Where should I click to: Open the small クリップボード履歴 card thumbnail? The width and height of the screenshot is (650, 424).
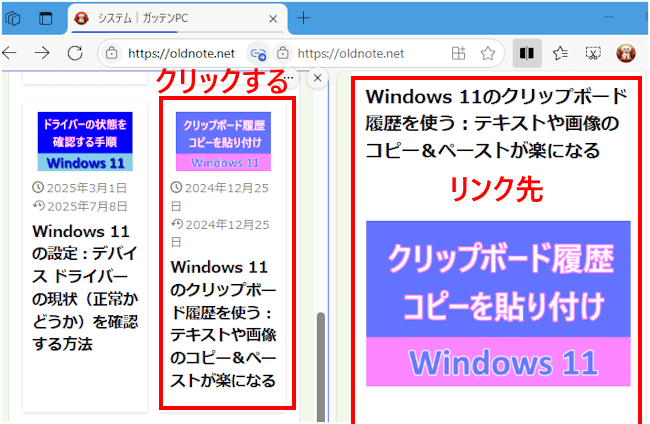pyautogui.click(x=223, y=141)
